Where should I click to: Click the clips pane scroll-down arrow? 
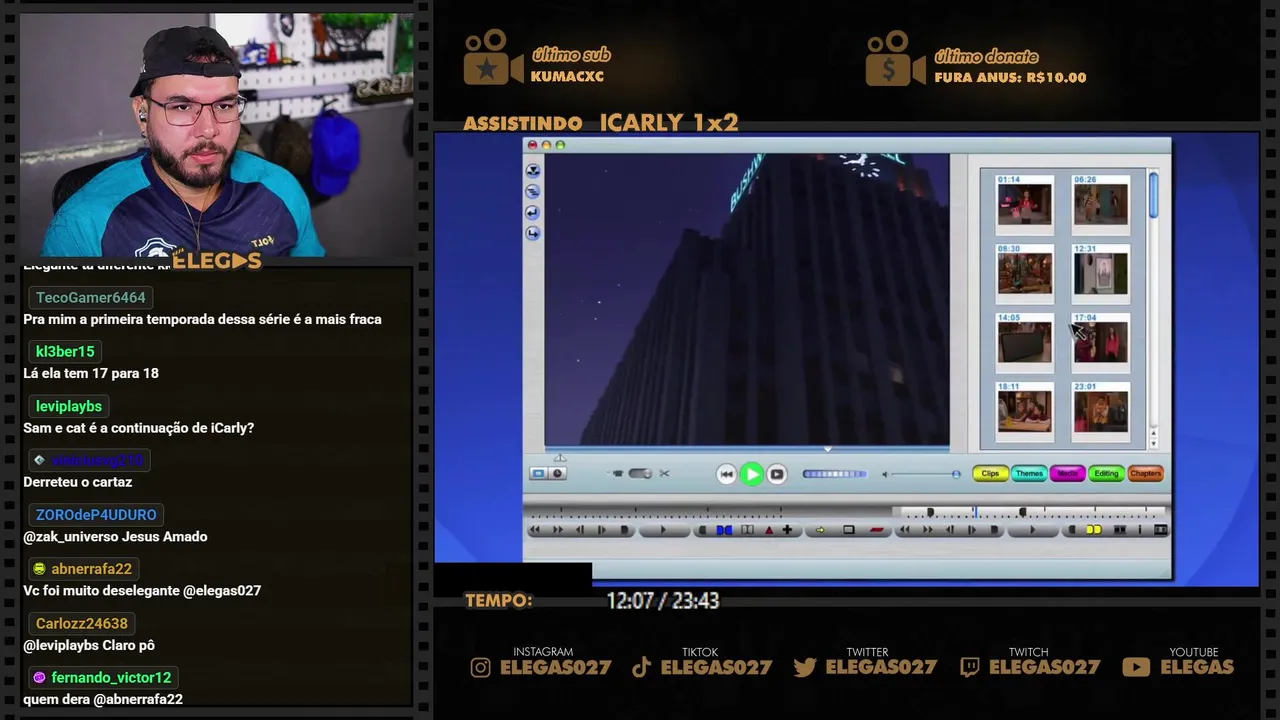coord(1153,442)
